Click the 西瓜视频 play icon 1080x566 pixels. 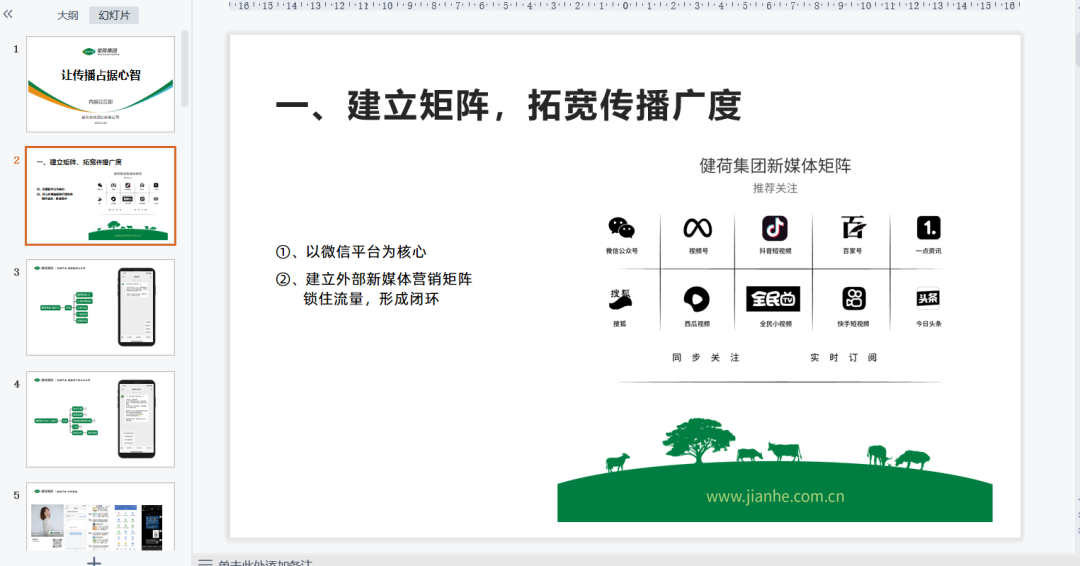[696, 300]
